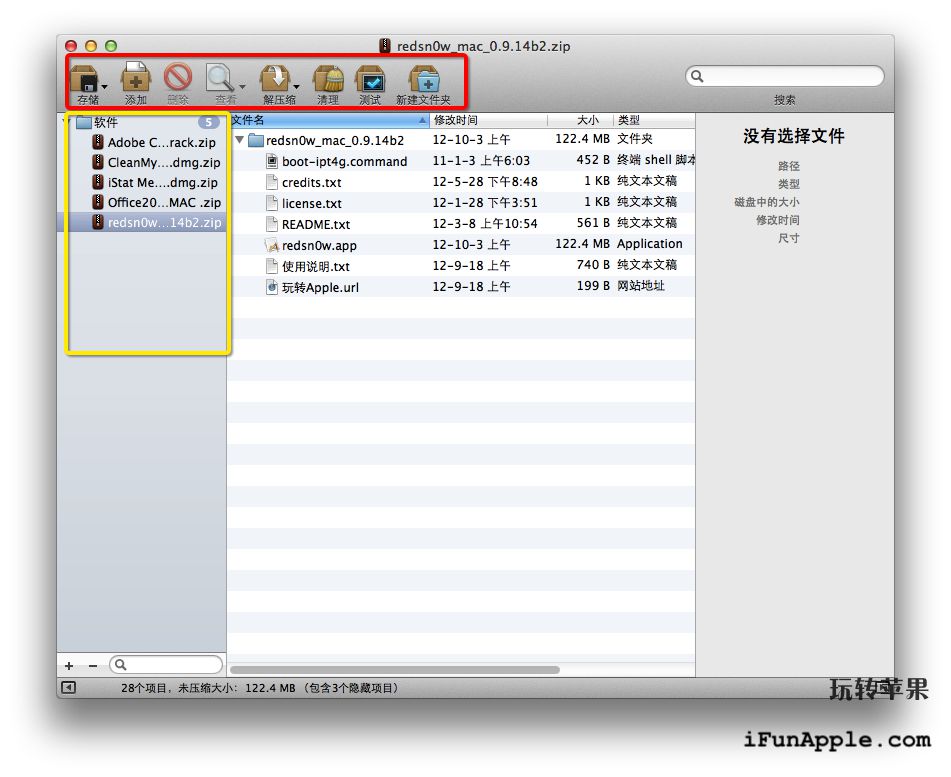951x777 pixels.
Task: Select redsn0w.app in file list
Action: [462, 245]
